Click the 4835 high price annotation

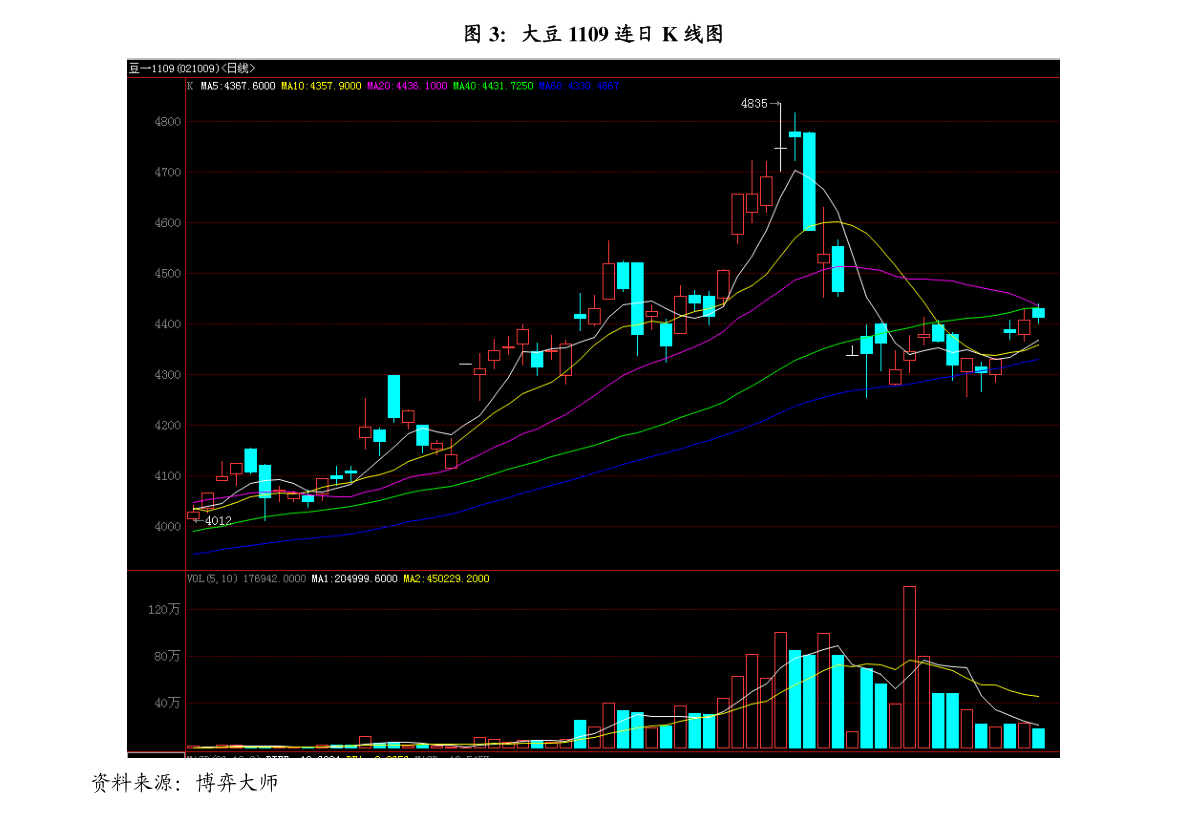tap(754, 103)
